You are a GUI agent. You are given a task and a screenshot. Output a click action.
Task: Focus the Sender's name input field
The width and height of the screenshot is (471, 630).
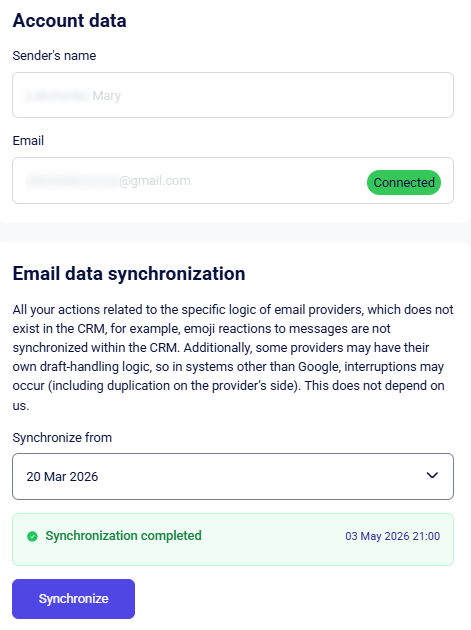click(233, 95)
